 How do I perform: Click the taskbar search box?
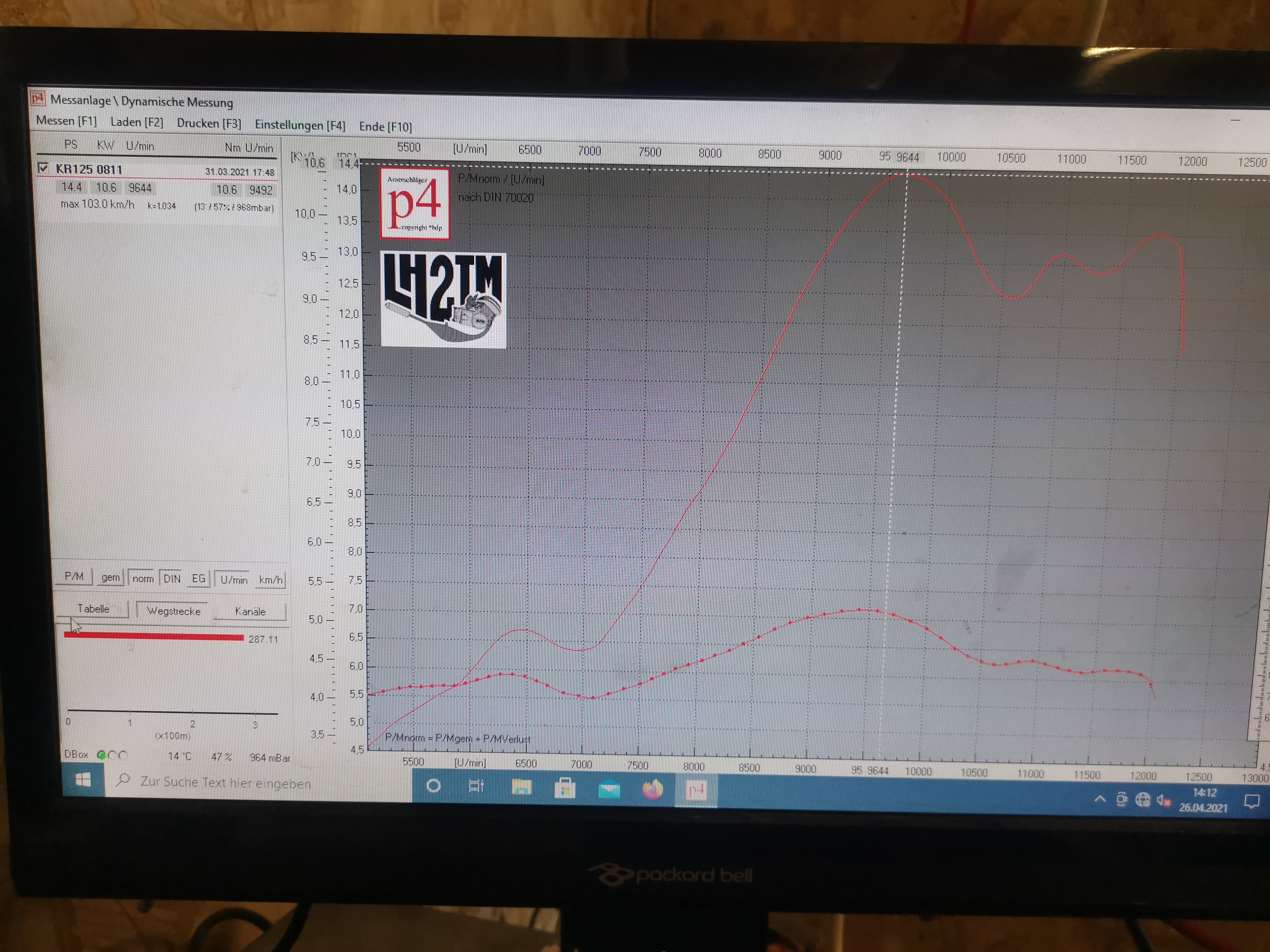(x=258, y=783)
